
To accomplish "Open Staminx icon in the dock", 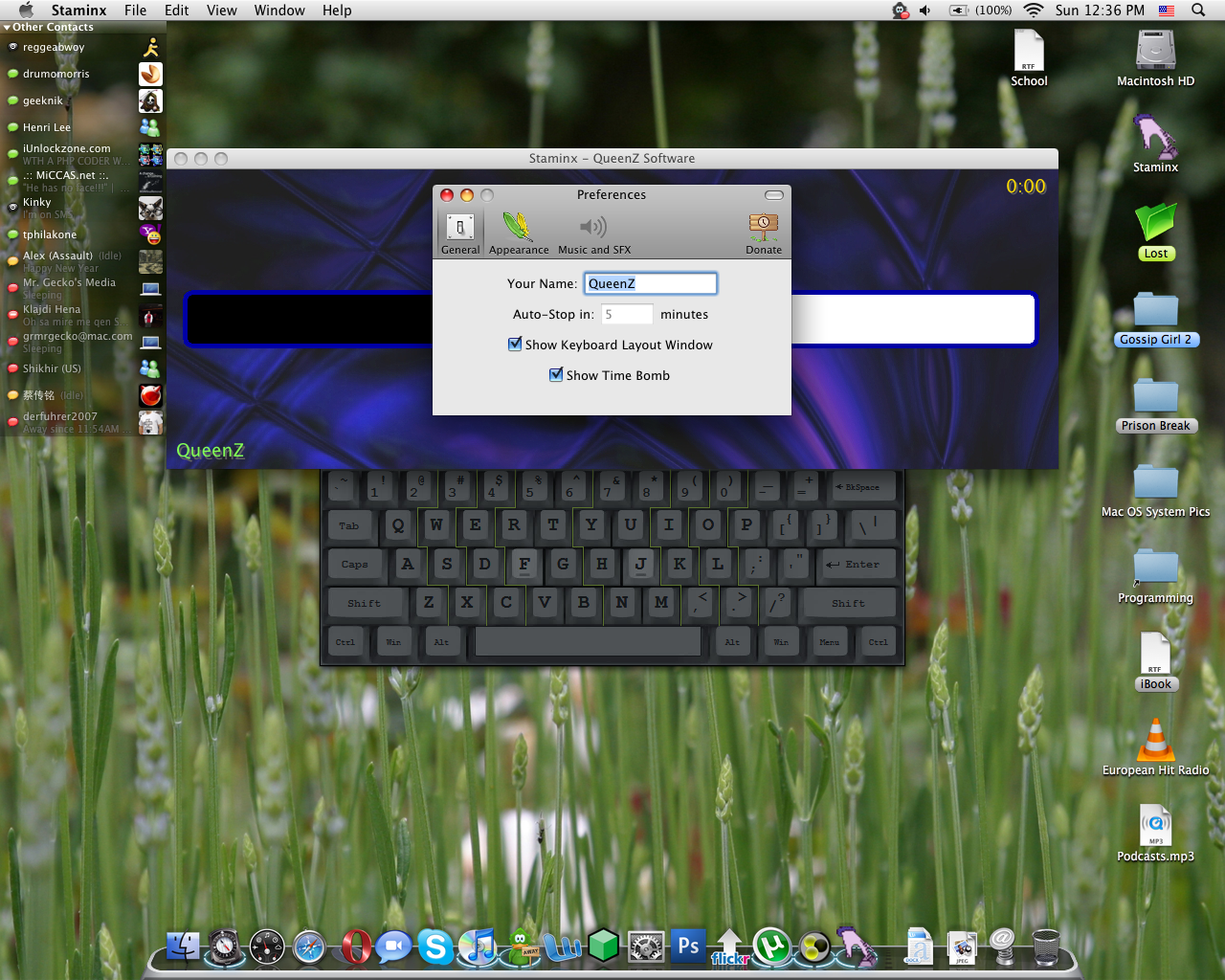I will tap(857, 946).
